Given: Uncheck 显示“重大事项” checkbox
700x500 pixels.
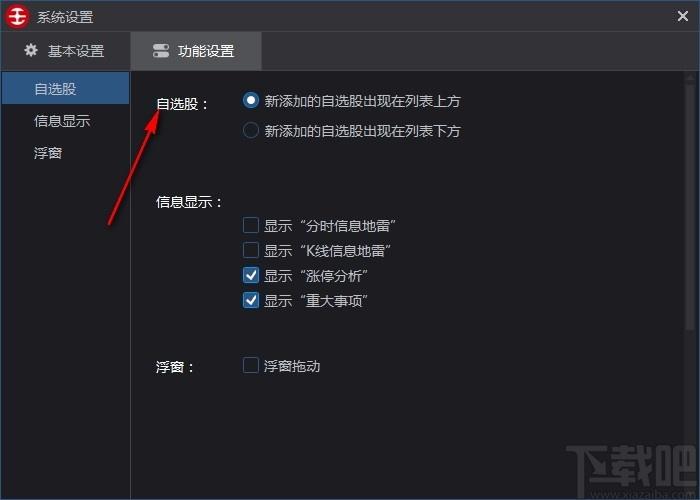Looking at the screenshot, I should point(250,300).
